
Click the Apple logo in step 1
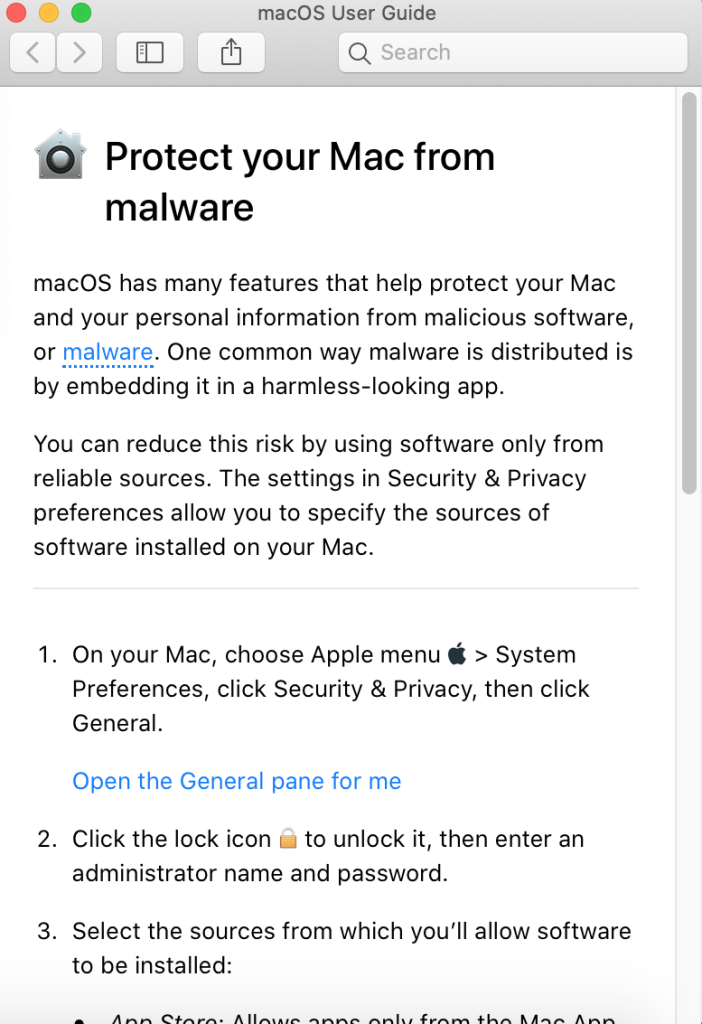tap(457, 653)
